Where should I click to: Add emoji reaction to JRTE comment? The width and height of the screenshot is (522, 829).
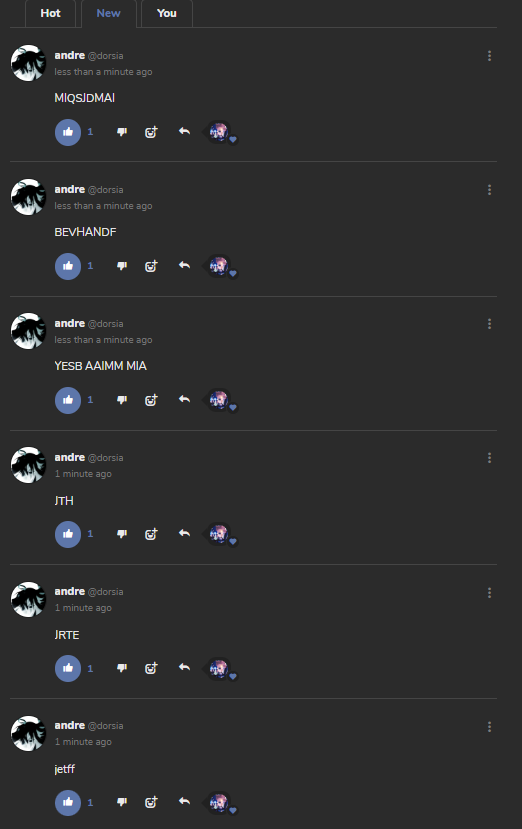pos(151,668)
